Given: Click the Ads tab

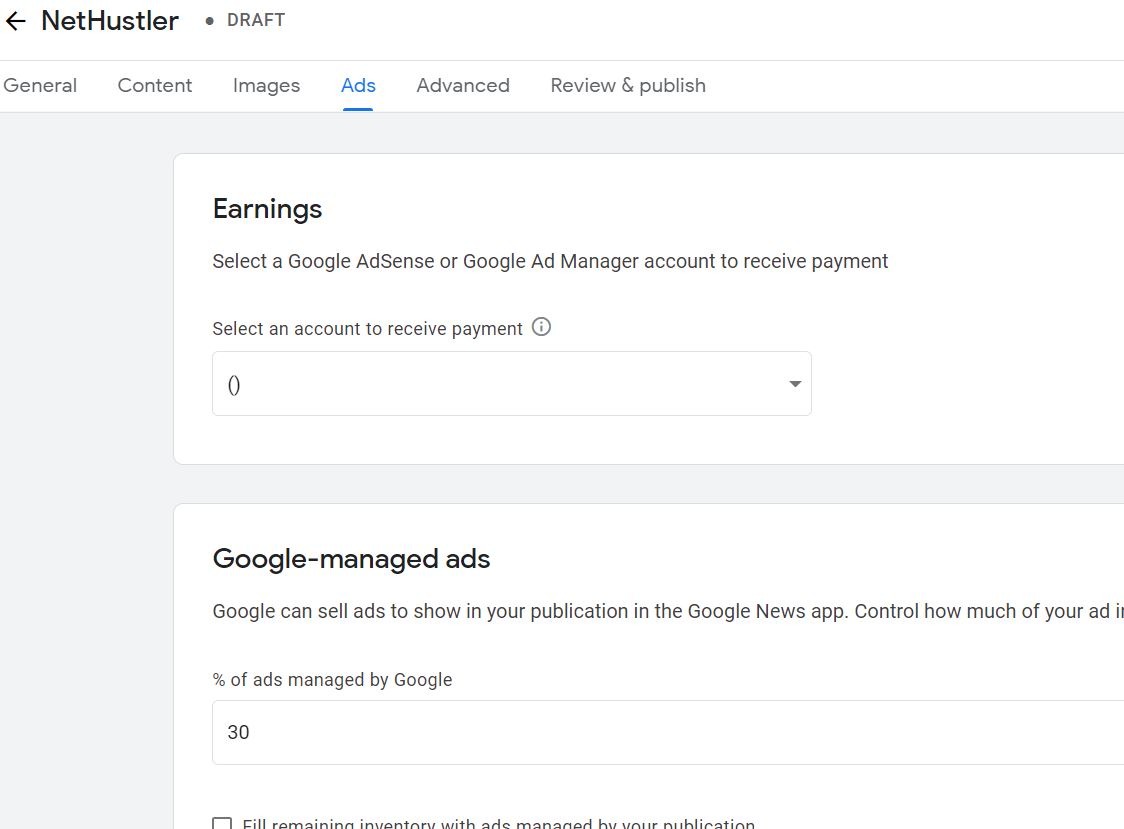Looking at the screenshot, I should [x=358, y=85].
